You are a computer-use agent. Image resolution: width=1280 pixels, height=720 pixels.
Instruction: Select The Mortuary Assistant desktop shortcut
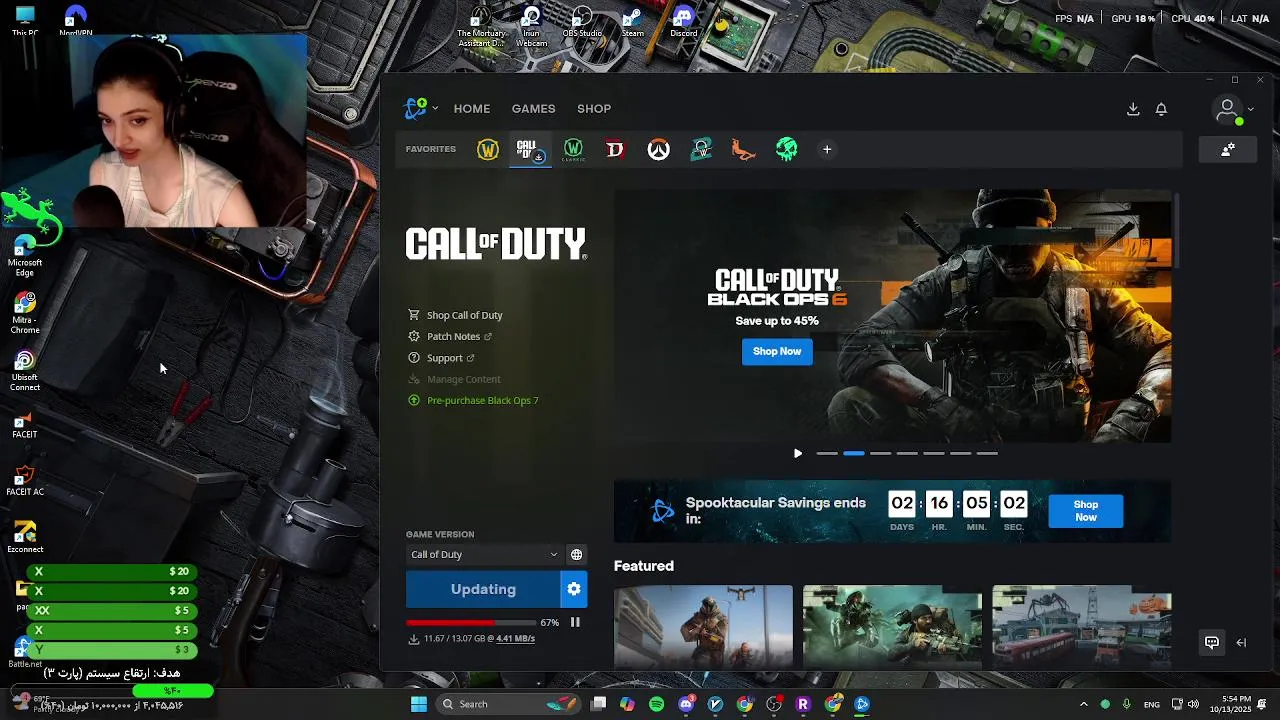480,27
